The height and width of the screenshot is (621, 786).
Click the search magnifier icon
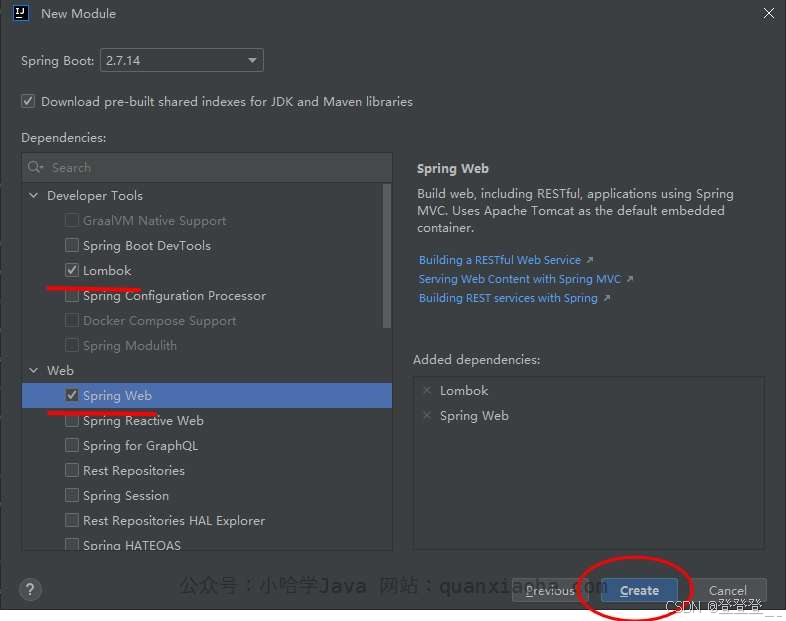tap(35, 167)
